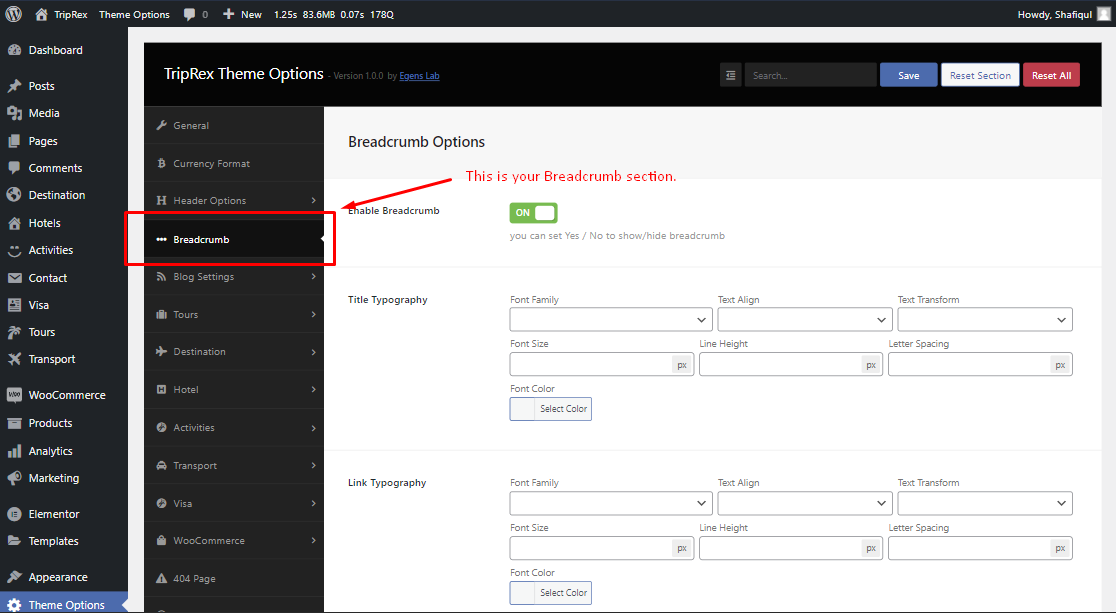
Task: Open Theme Options in admin bar
Action: [x=135, y=14]
